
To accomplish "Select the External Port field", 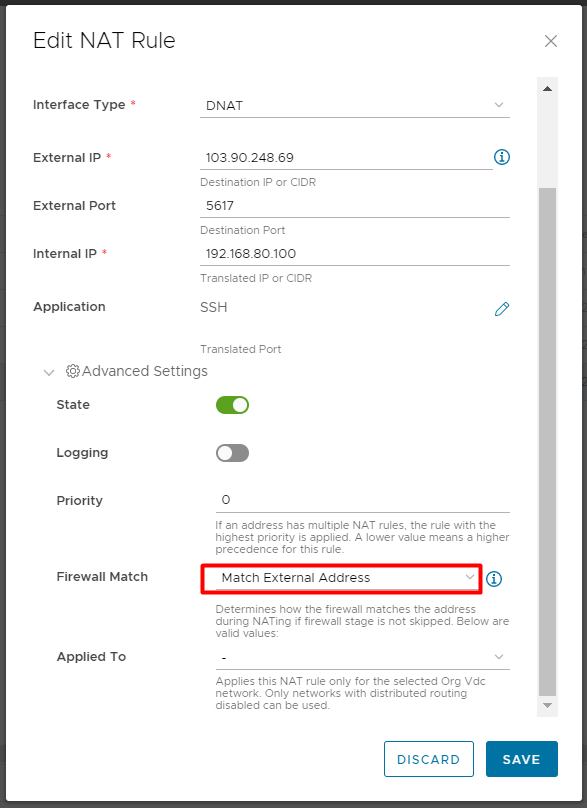I will click(x=355, y=206).
